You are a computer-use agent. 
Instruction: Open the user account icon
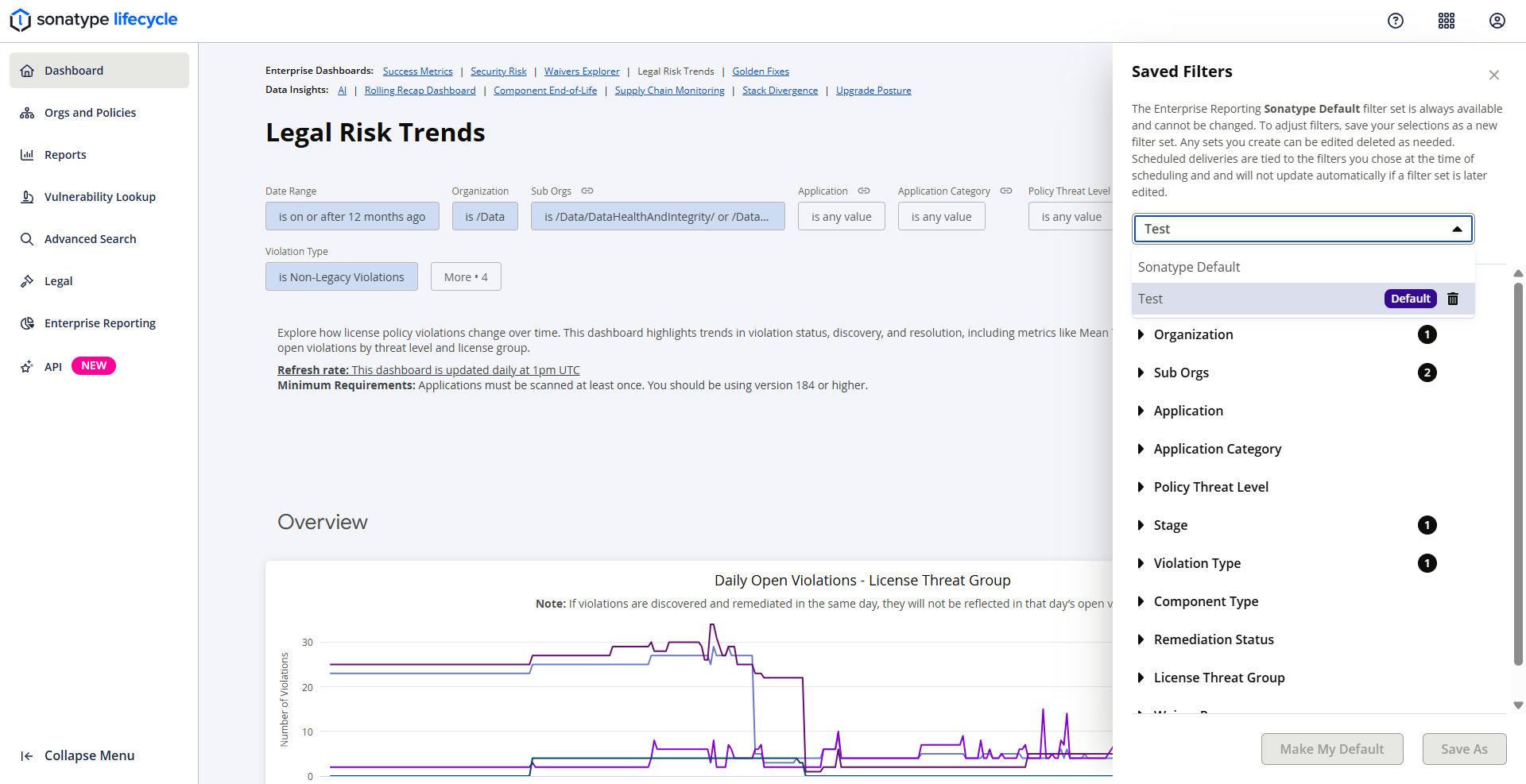click(1497, 21)
